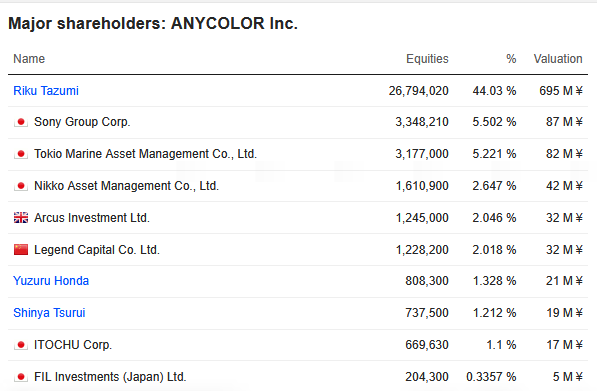Open the Shinya Tsurui profile link
The width and height of the screenshot is (597, 391).
(x=49, y=313)
